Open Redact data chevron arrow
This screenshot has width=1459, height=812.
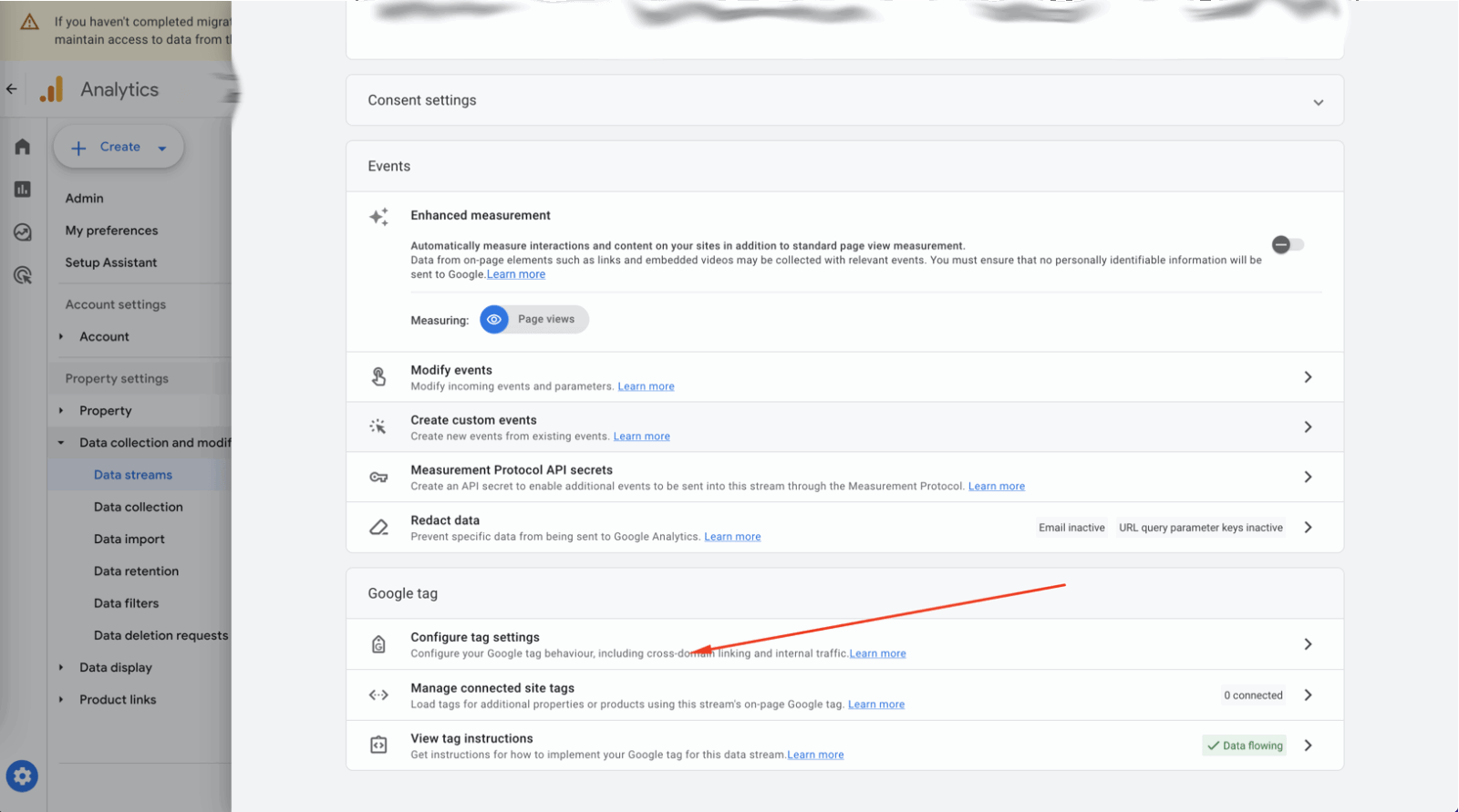pos(1308,528)
